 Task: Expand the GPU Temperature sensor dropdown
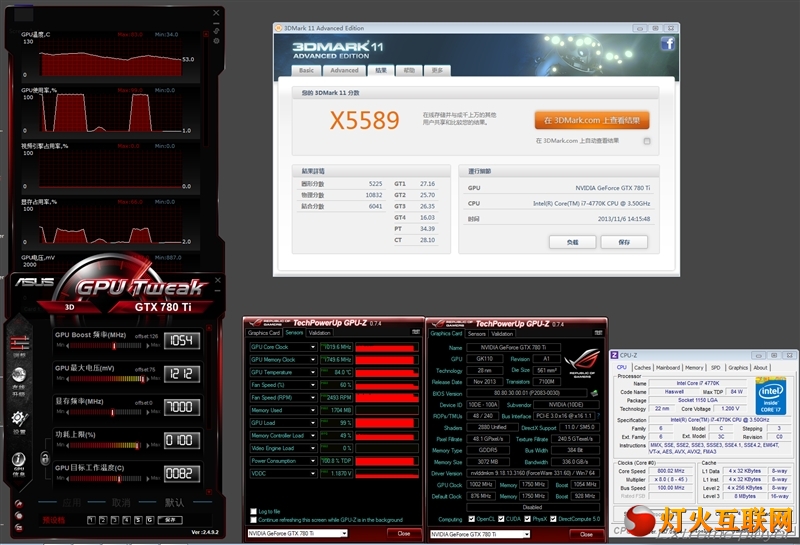[x=312, y=373]
